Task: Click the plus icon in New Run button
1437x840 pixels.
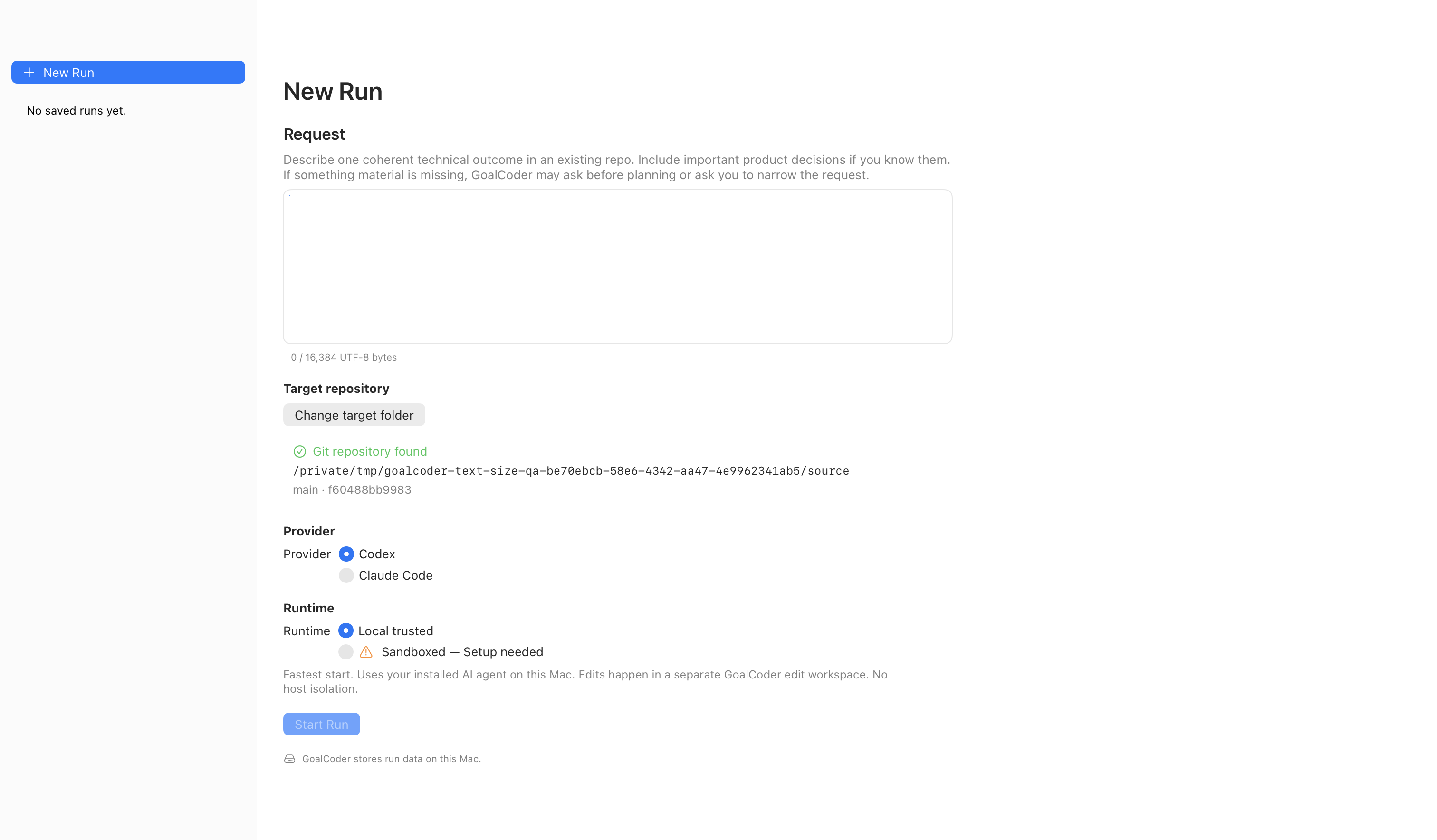Action: [x=29, y=72]
